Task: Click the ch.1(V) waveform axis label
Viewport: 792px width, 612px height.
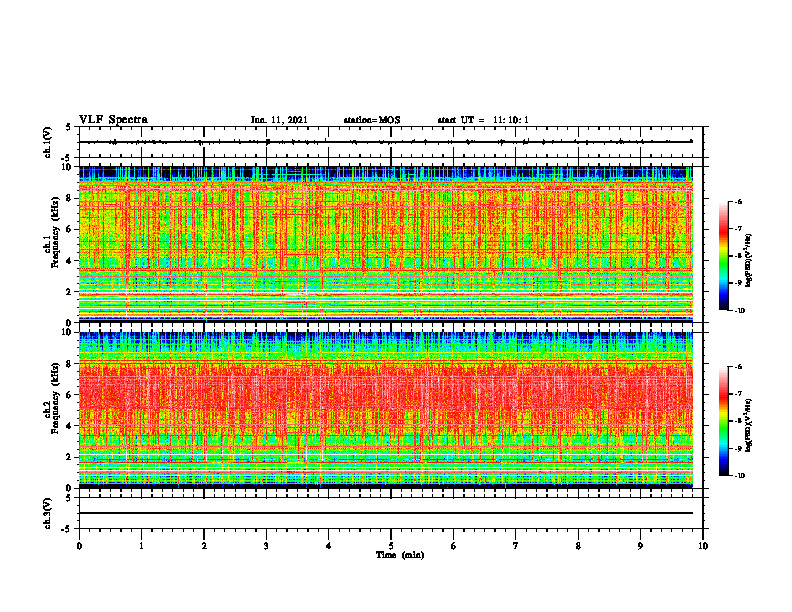Action: (x=48, y=142)
